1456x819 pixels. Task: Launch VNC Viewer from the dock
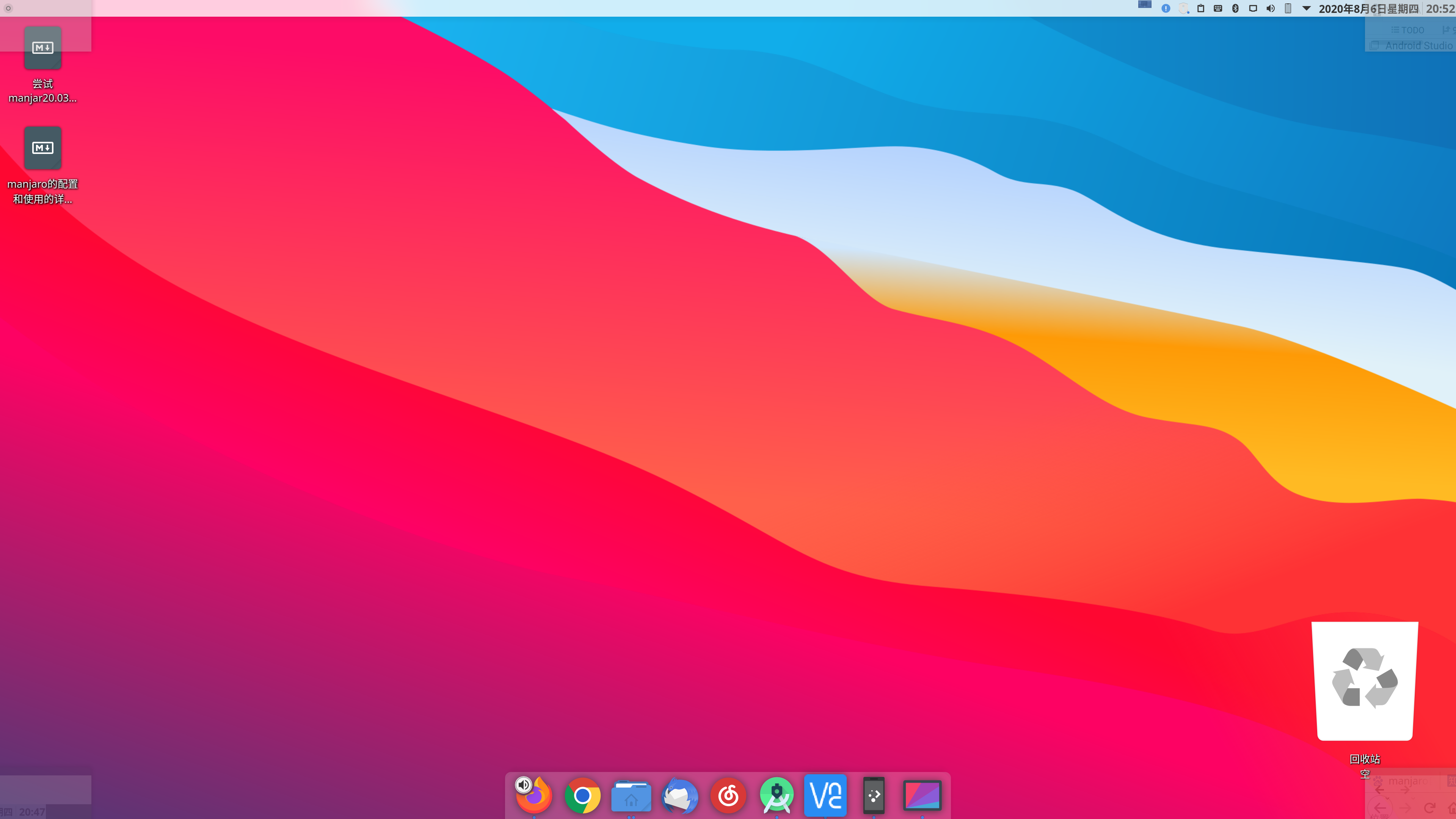(x=825, y=797)
